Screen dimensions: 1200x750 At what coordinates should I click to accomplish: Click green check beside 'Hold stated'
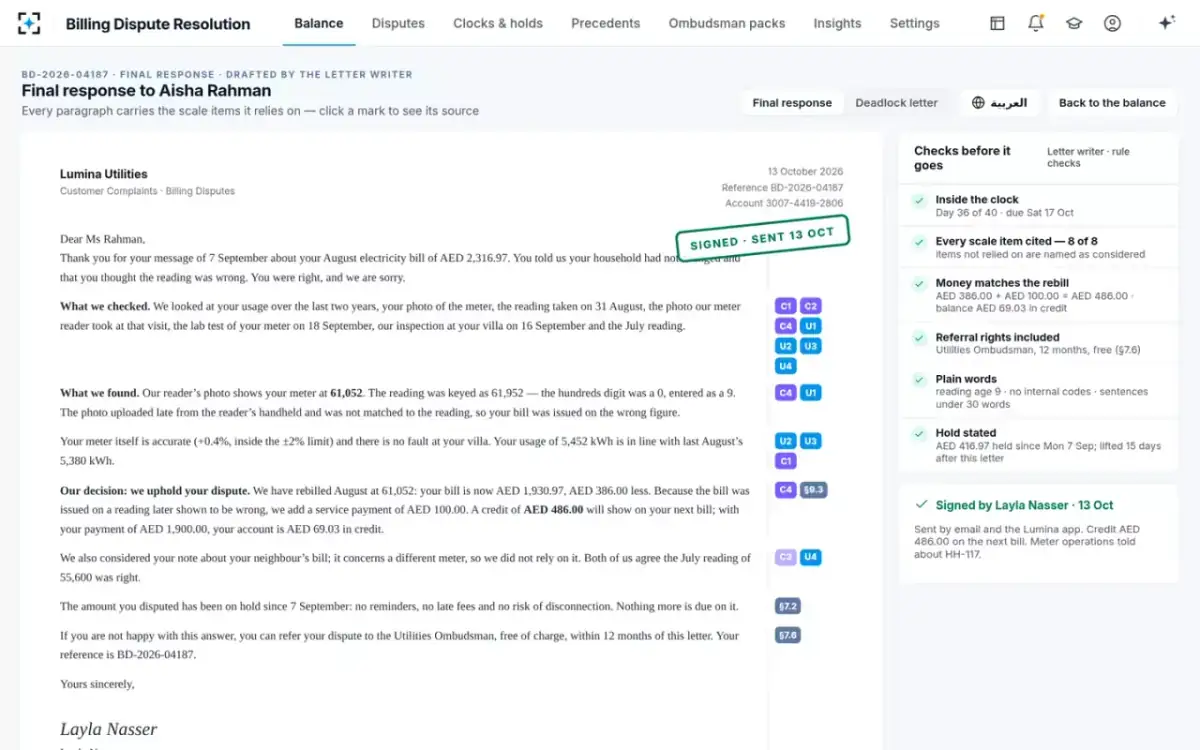click(918, 434)
